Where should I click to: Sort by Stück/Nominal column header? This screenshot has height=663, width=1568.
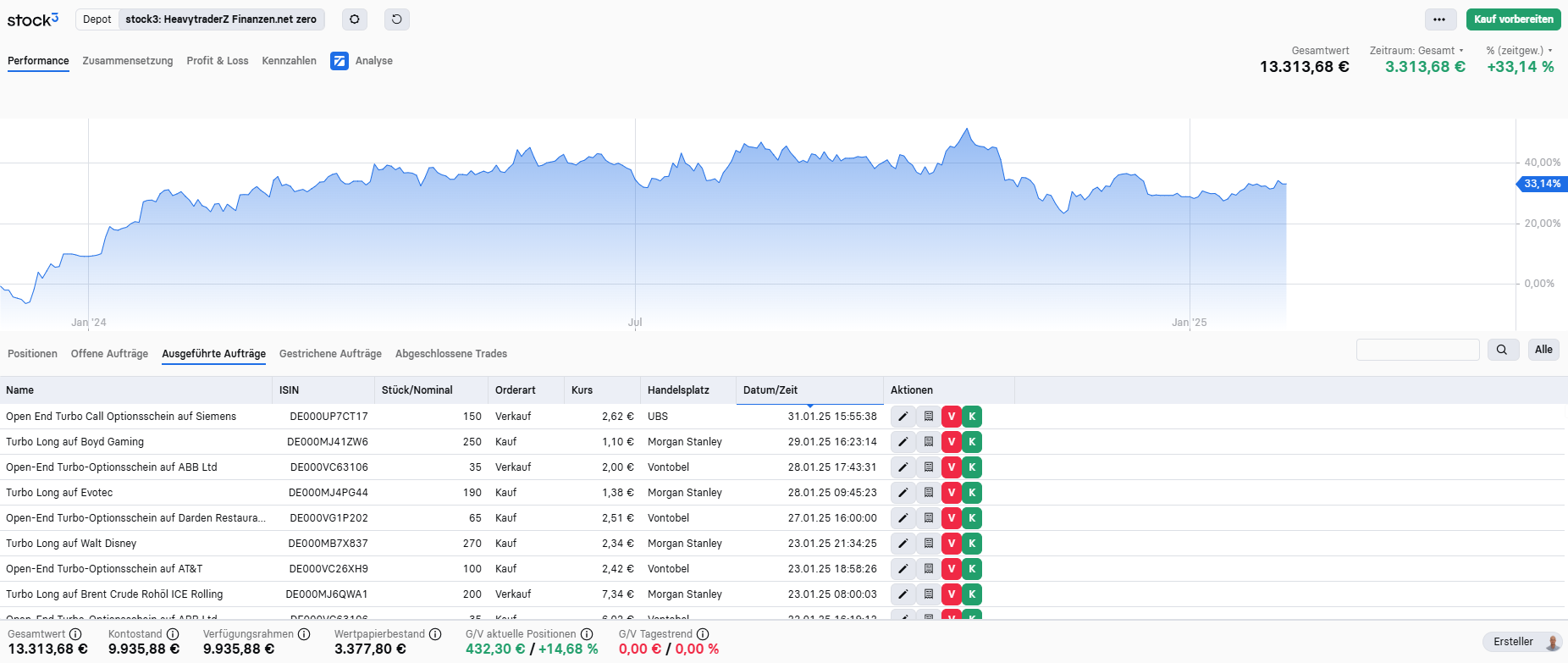[432, 390]
